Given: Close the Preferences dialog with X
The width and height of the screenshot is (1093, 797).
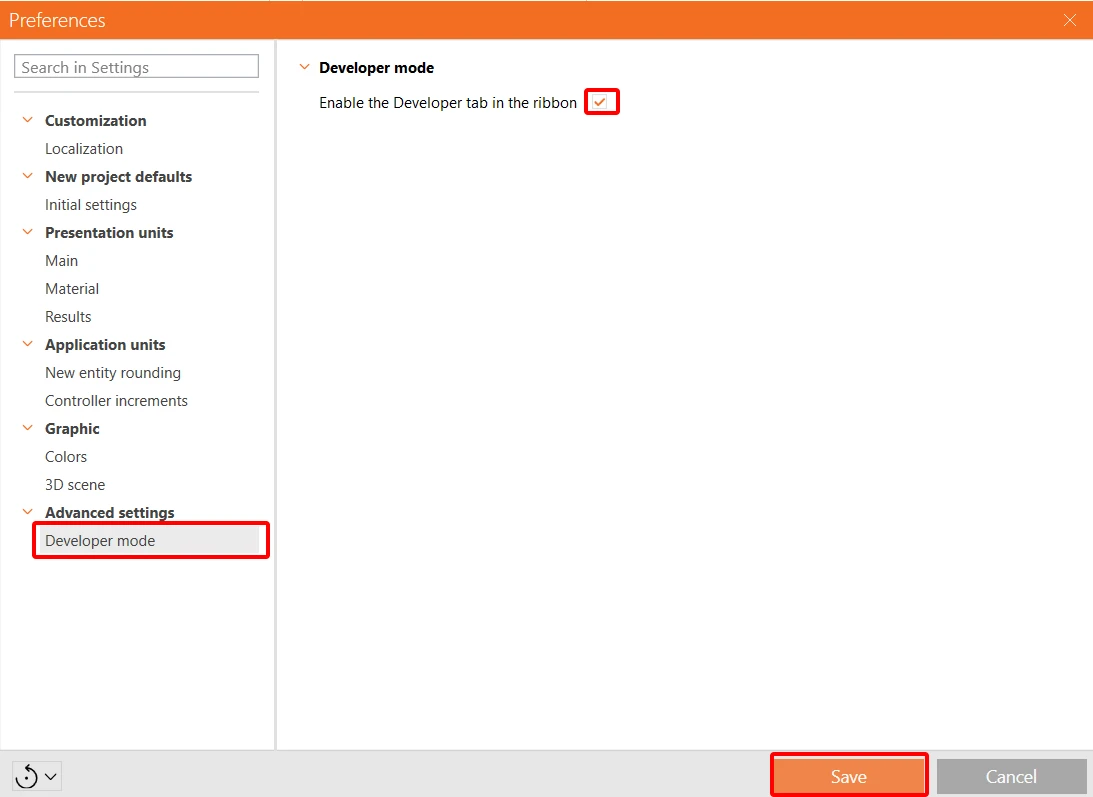Looking at the screenshot, I should 1070,20.
